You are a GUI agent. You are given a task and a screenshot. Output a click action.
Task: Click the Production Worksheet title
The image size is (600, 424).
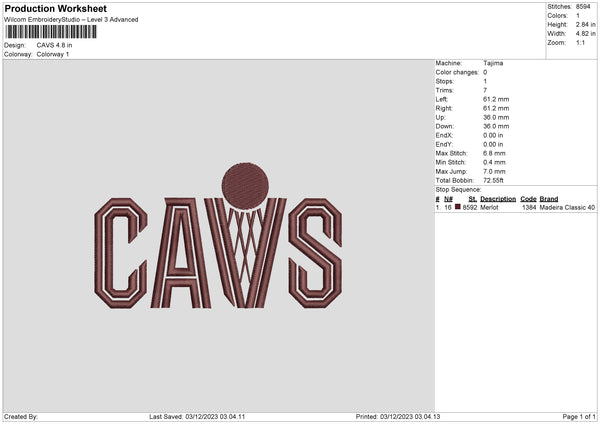pyautogui.click(x=55, y=8)
